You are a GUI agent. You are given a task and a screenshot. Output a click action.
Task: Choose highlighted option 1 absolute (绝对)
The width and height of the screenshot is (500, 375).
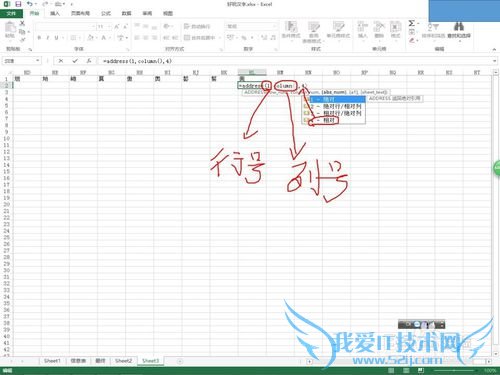click(x=333, y=99)
